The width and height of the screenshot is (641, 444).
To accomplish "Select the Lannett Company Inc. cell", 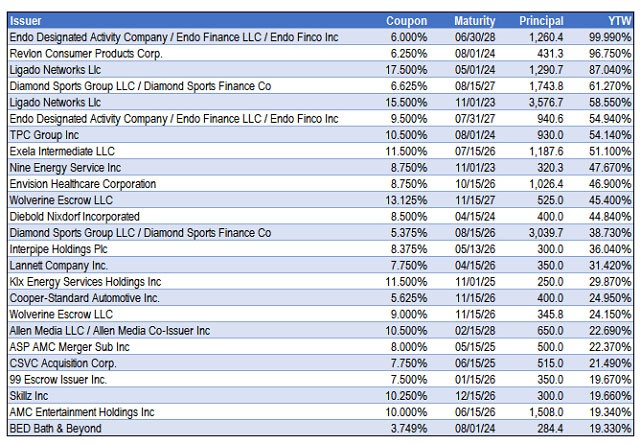I will [x=59, y=265].
